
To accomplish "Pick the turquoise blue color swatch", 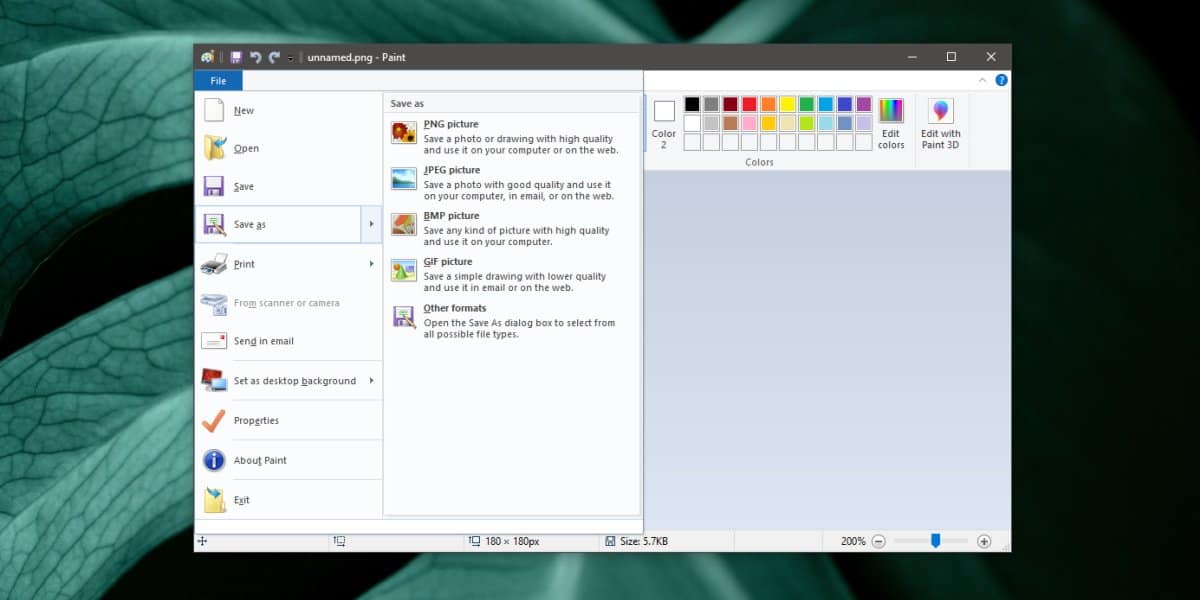I will [x=825, y=104].
